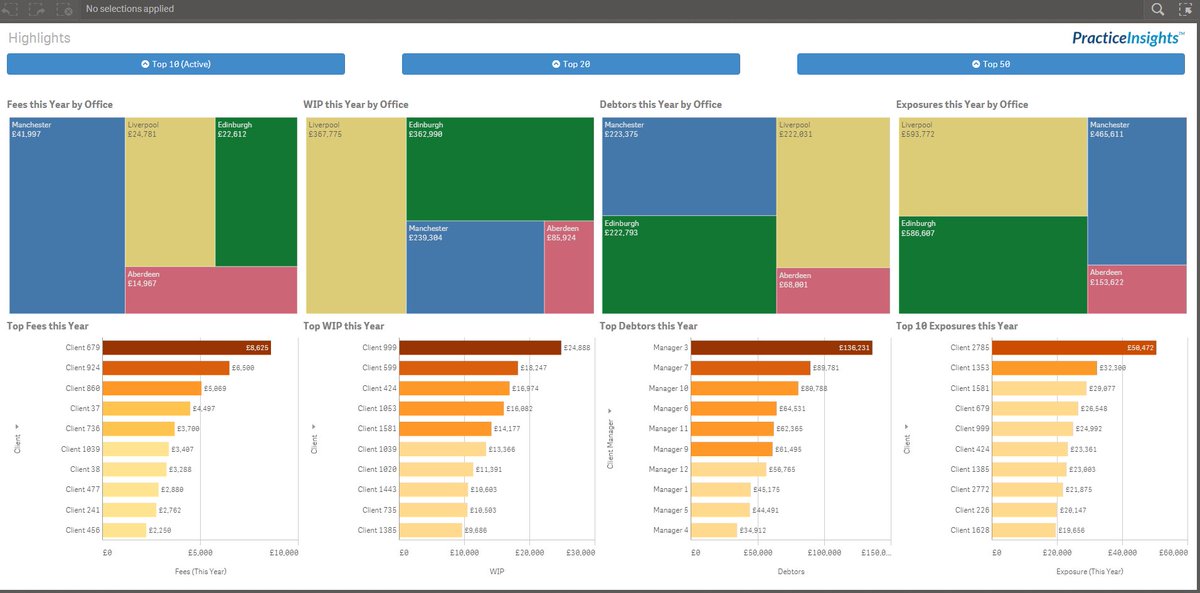The image size is (1200, 593).
Task: Click the 'Highlights' sheet title
Action: tap(39, 38)
